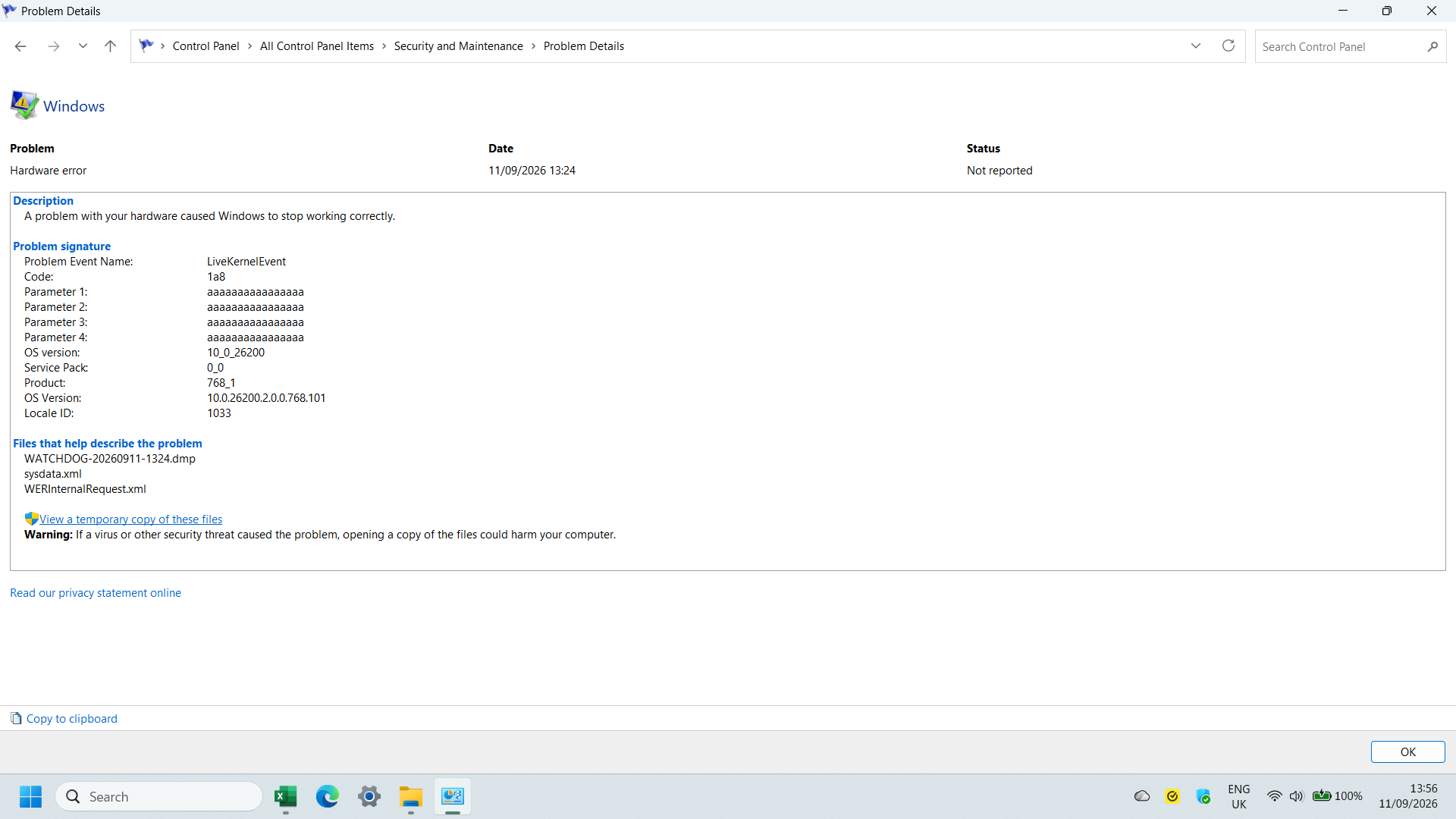This screenshot has height=819, width=1456.
Task: Click the Windows Security tray icon
Action: [x=1203, y=796]
